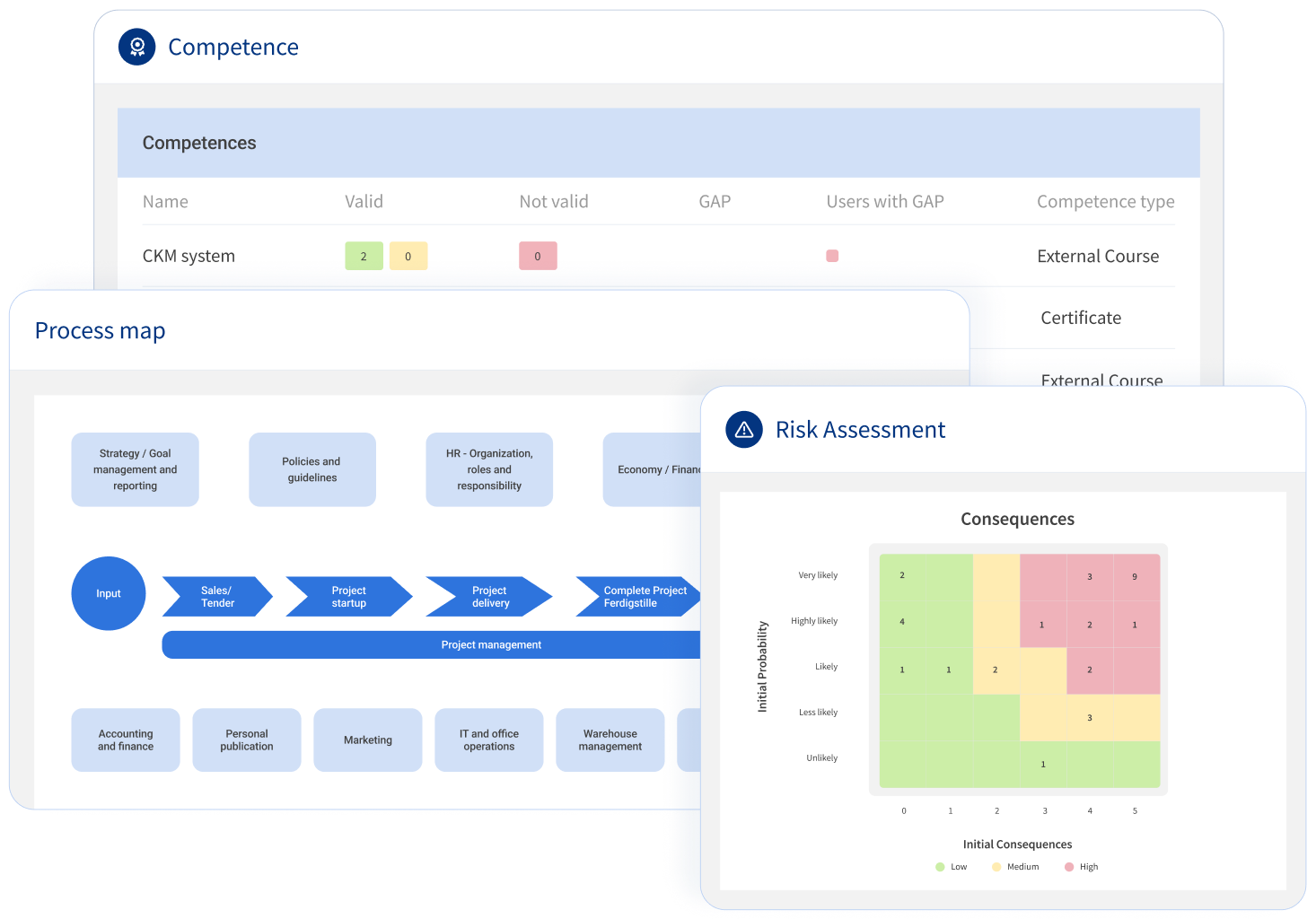Click the External Course link
1316x919 pixels.
[1098, 256]
